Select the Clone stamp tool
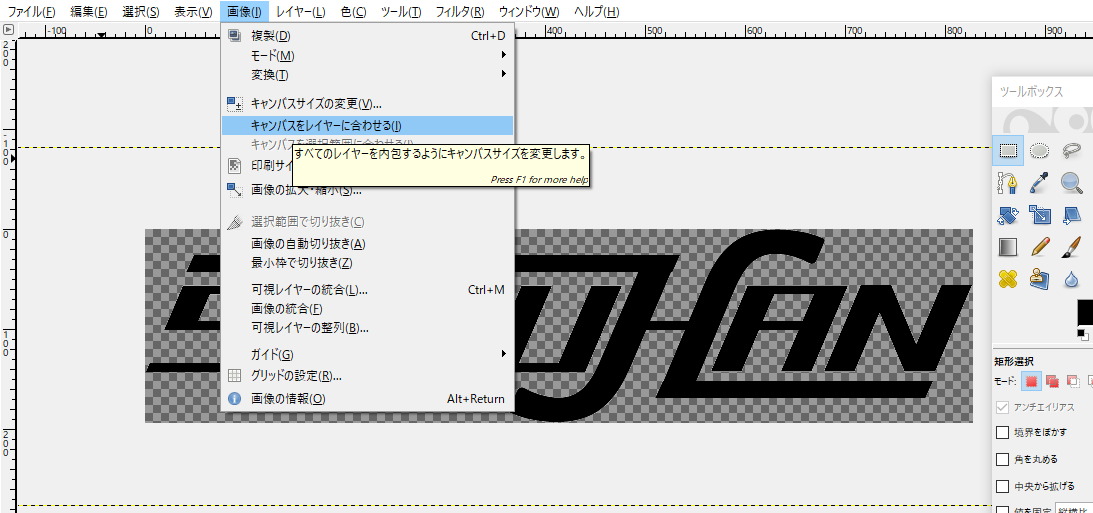 click(x=1040, y=279)
